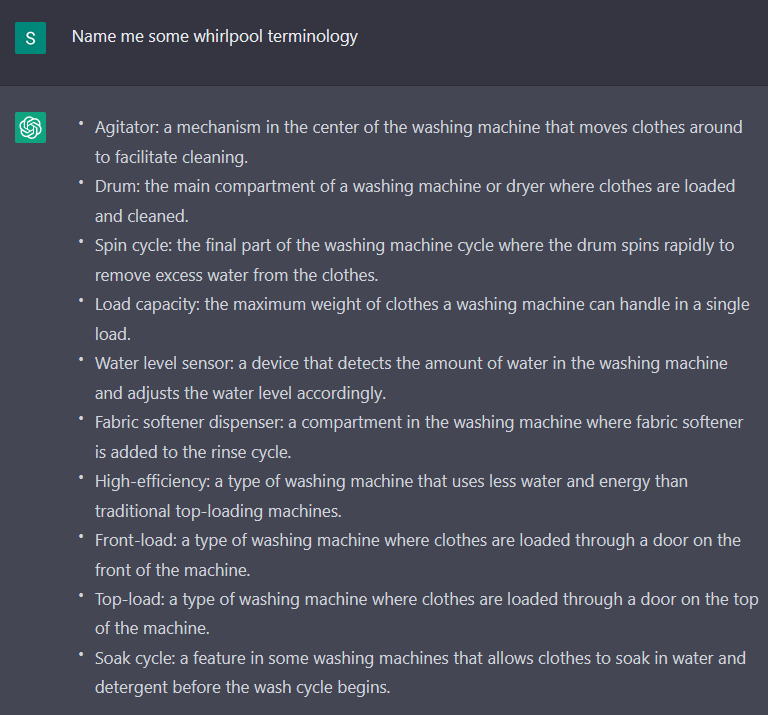The image size is (768, 715).
Task: Click the 'Load capacity' bullet term
Action: point(147,304)
